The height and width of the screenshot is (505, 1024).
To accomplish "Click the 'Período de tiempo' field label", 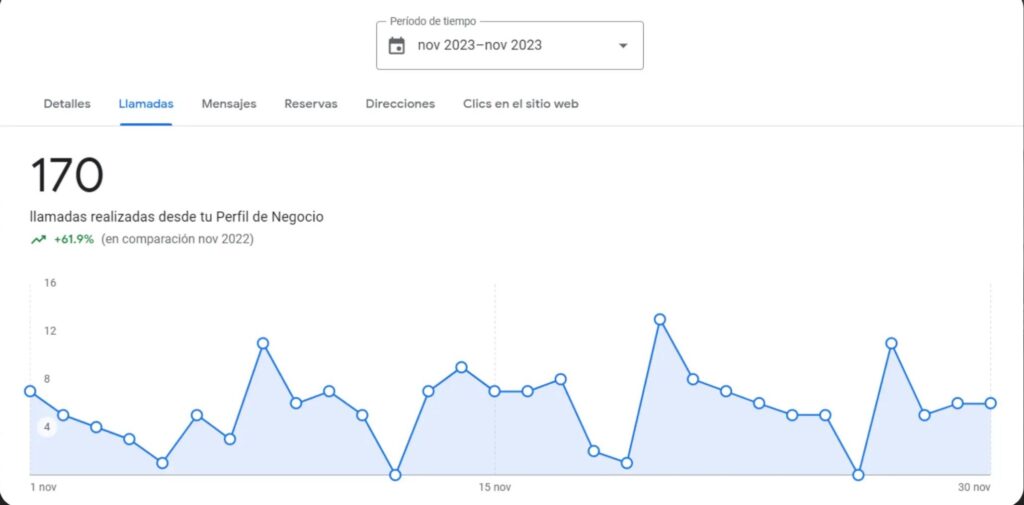I will click(433, 22).
